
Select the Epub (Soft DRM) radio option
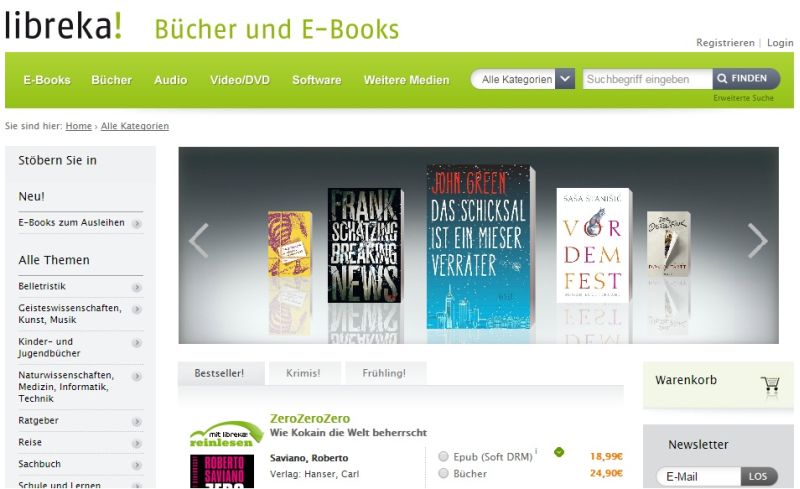click(x=443, y=456)
